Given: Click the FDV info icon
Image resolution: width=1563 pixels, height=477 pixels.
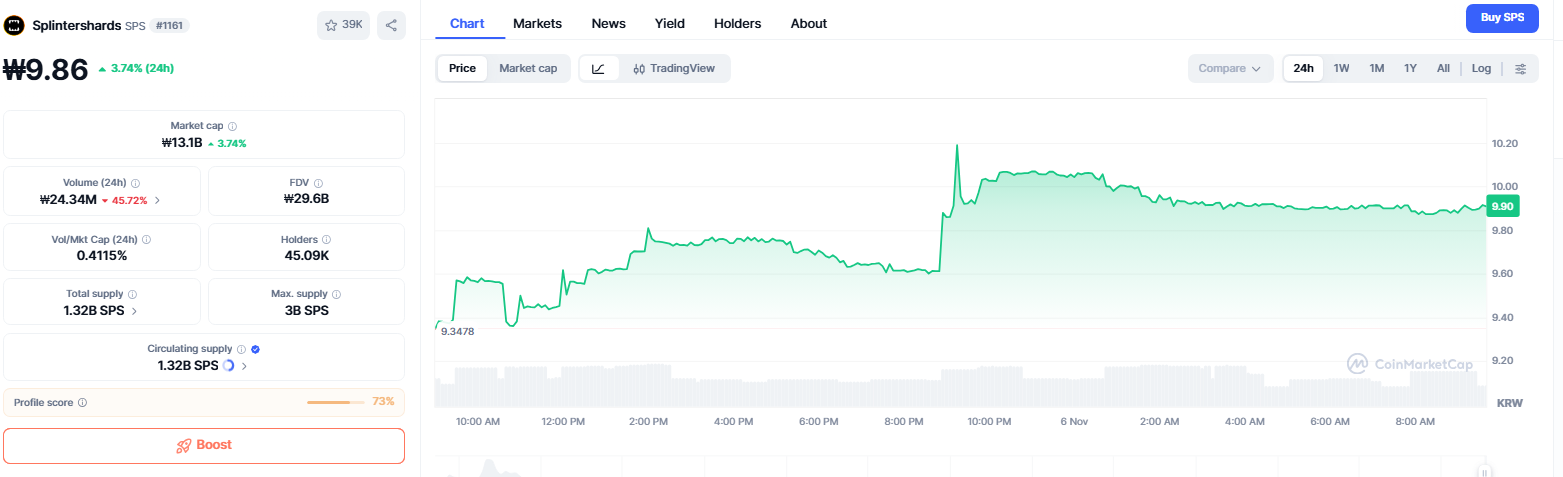Looking at the screenshot, I should pyautogui.click(x=319, y=183).
